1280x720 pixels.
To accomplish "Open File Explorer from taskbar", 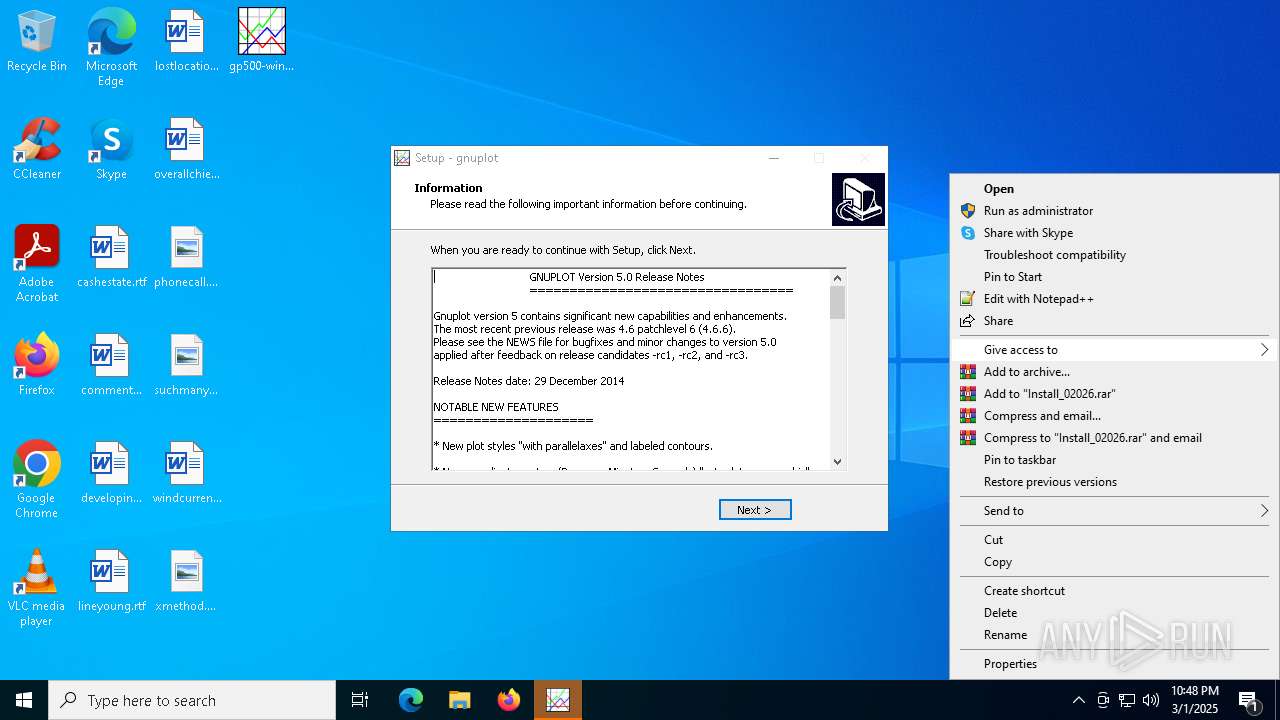I will pos(460,700).
